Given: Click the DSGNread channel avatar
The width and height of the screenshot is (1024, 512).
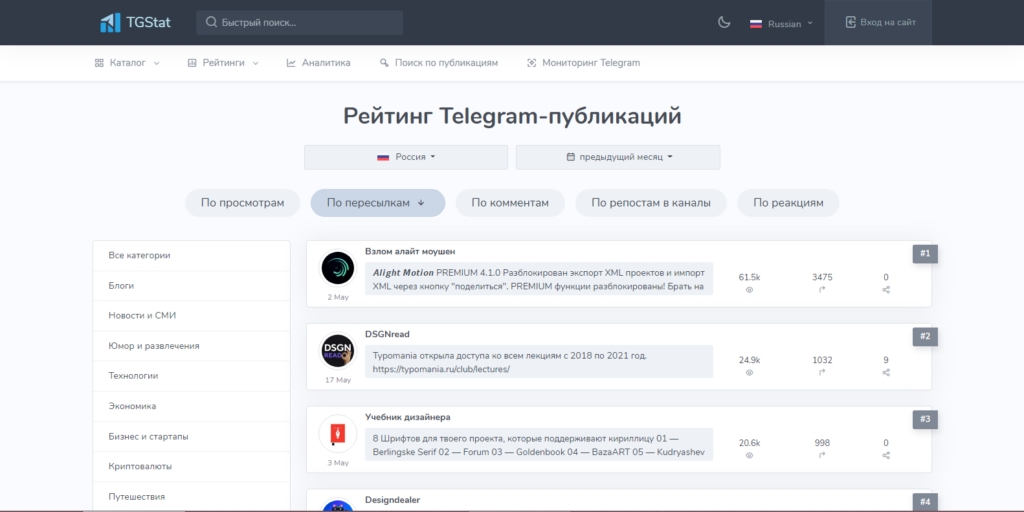Looking at the screenshot, I should [x=338, y=351].
